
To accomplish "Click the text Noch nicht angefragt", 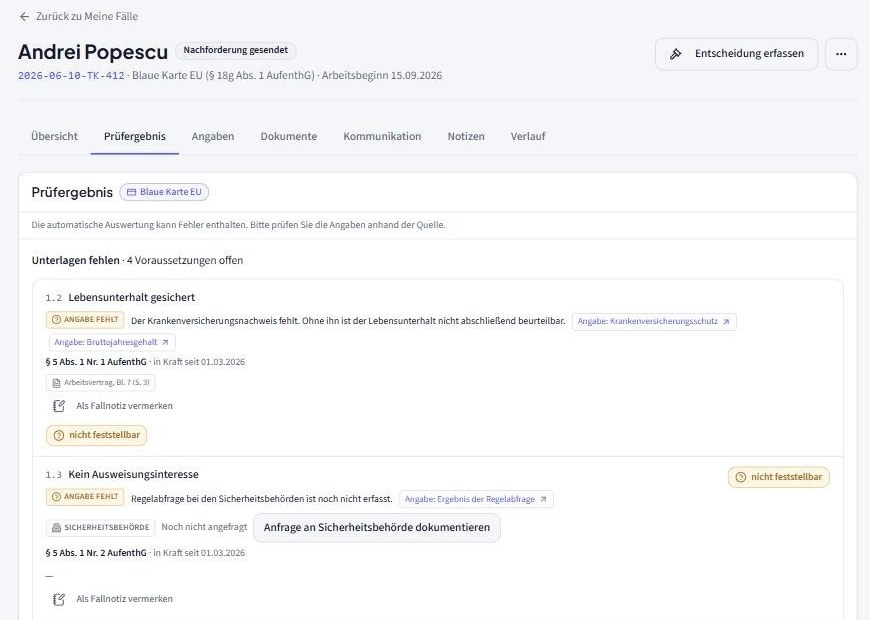I will tap(204, 527).
